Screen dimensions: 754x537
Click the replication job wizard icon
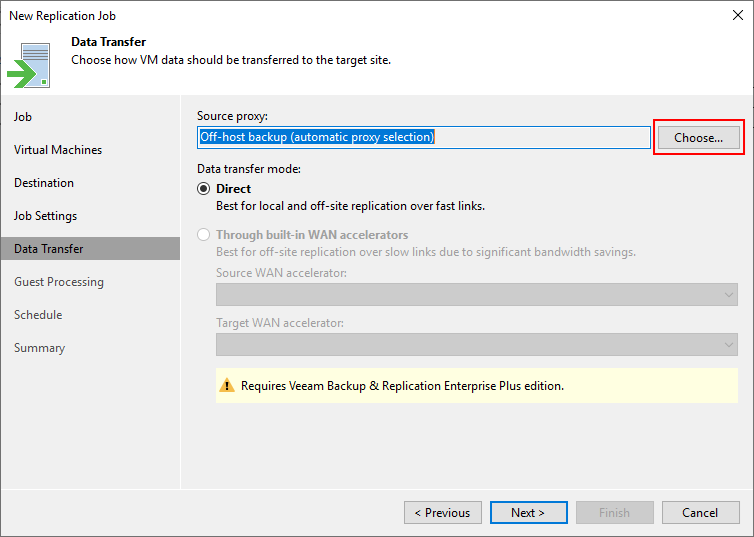(28, 65)
